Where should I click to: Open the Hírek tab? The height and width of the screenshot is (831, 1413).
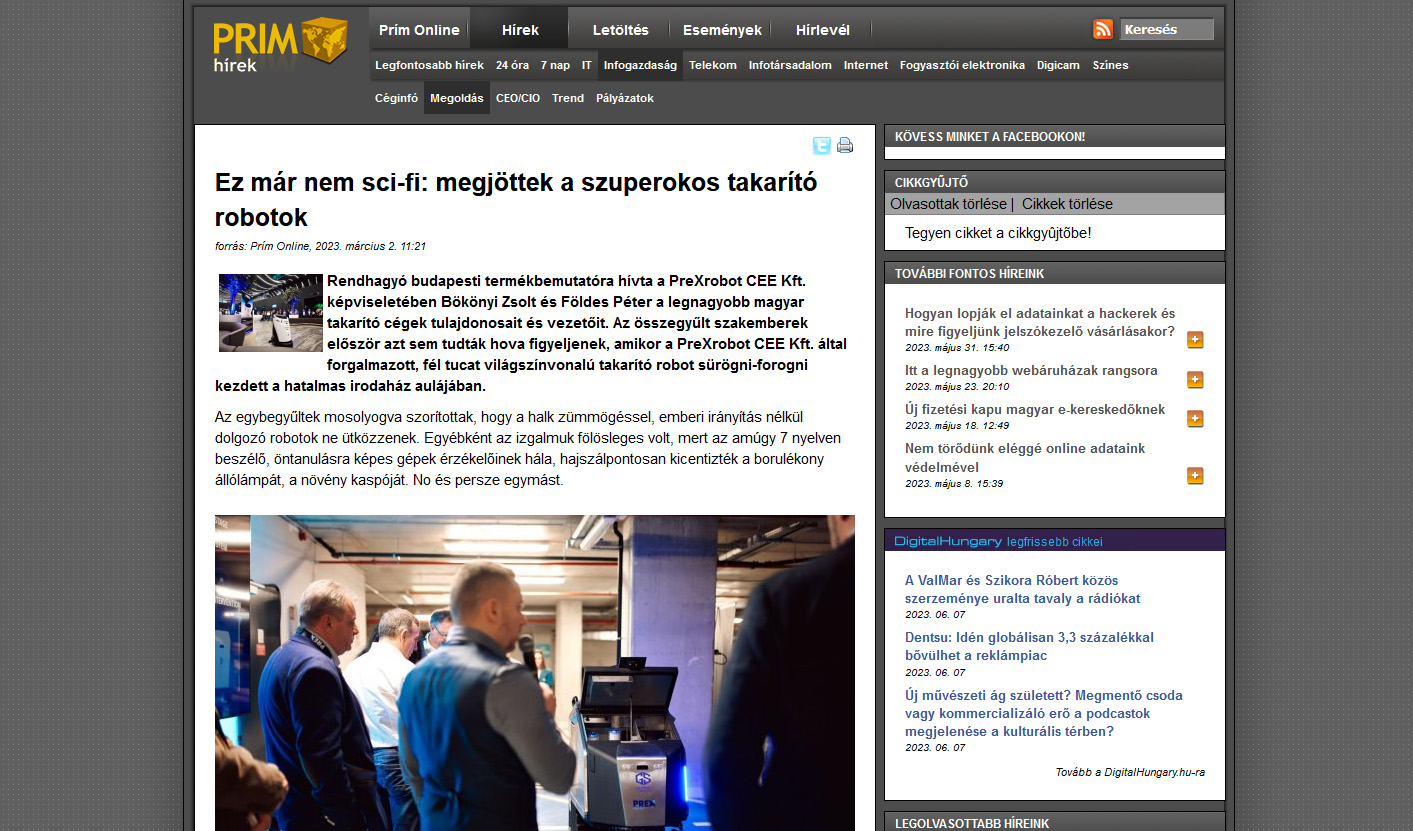click(x=520, y=30)
